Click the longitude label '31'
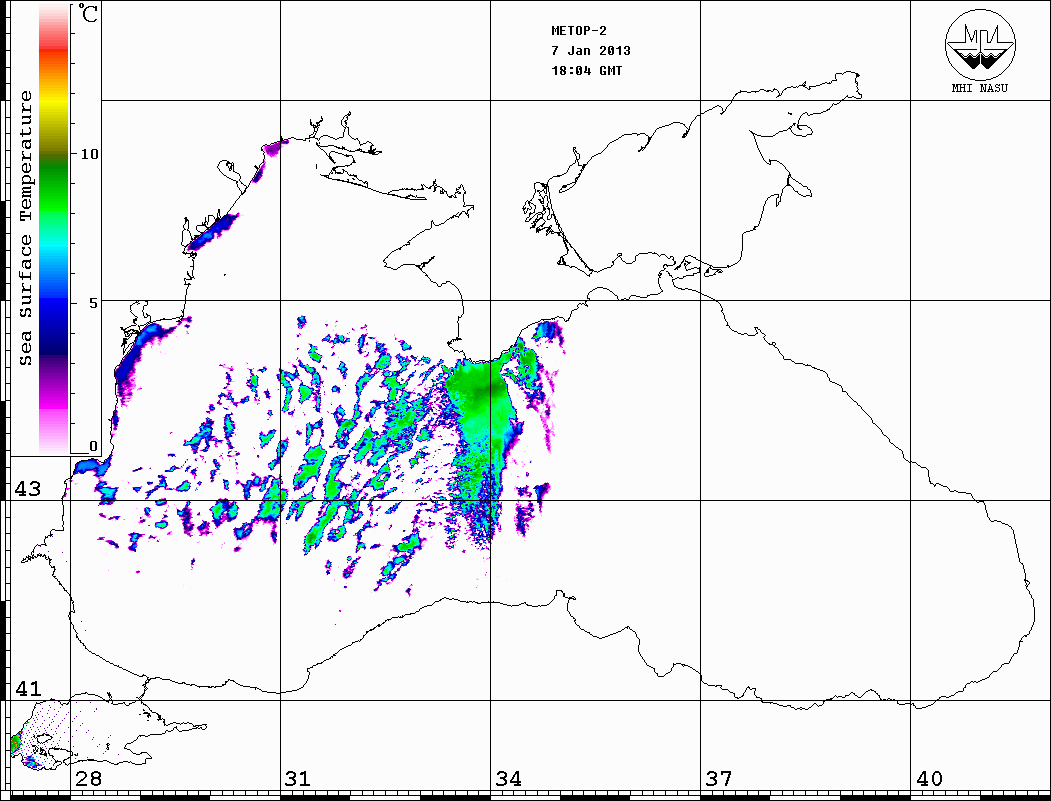This screenshot has width=1051, height=801. (x=298, y=779)
